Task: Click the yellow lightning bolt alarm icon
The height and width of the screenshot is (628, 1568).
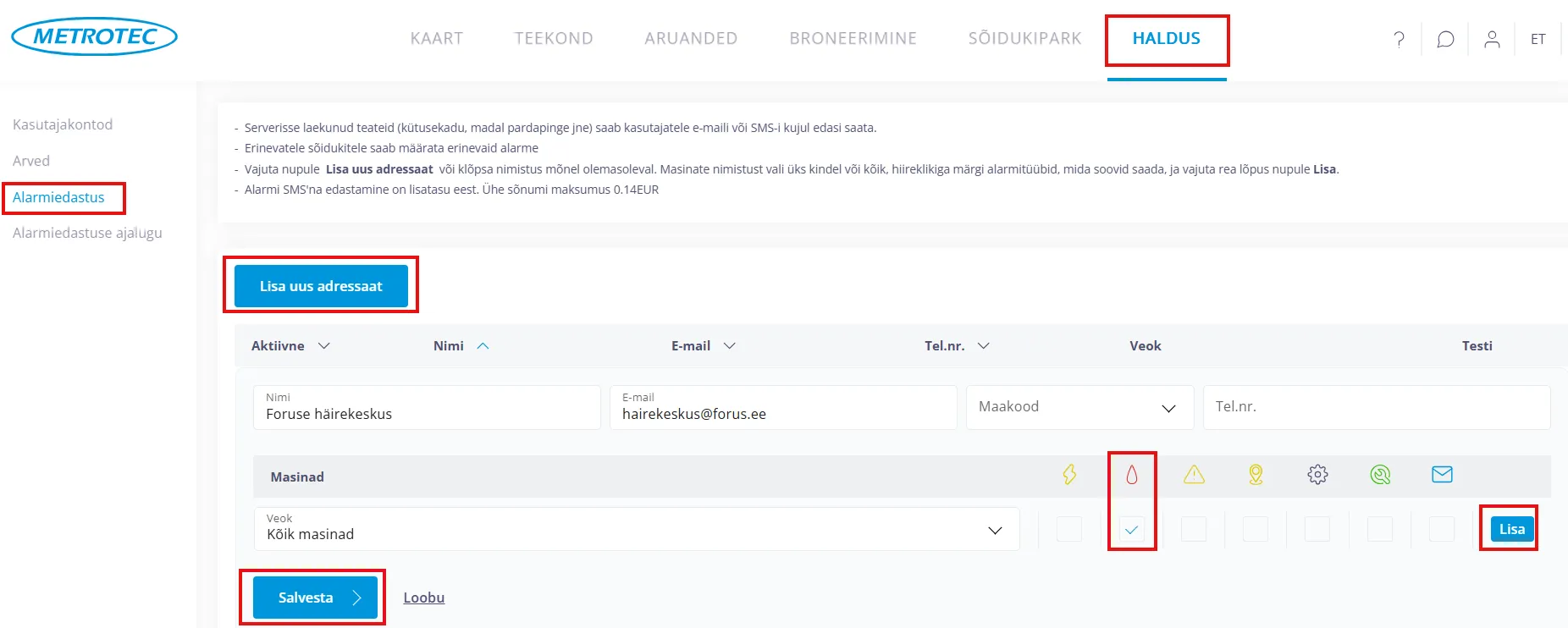Action: pyautogui.click(x=1069, y=475)
